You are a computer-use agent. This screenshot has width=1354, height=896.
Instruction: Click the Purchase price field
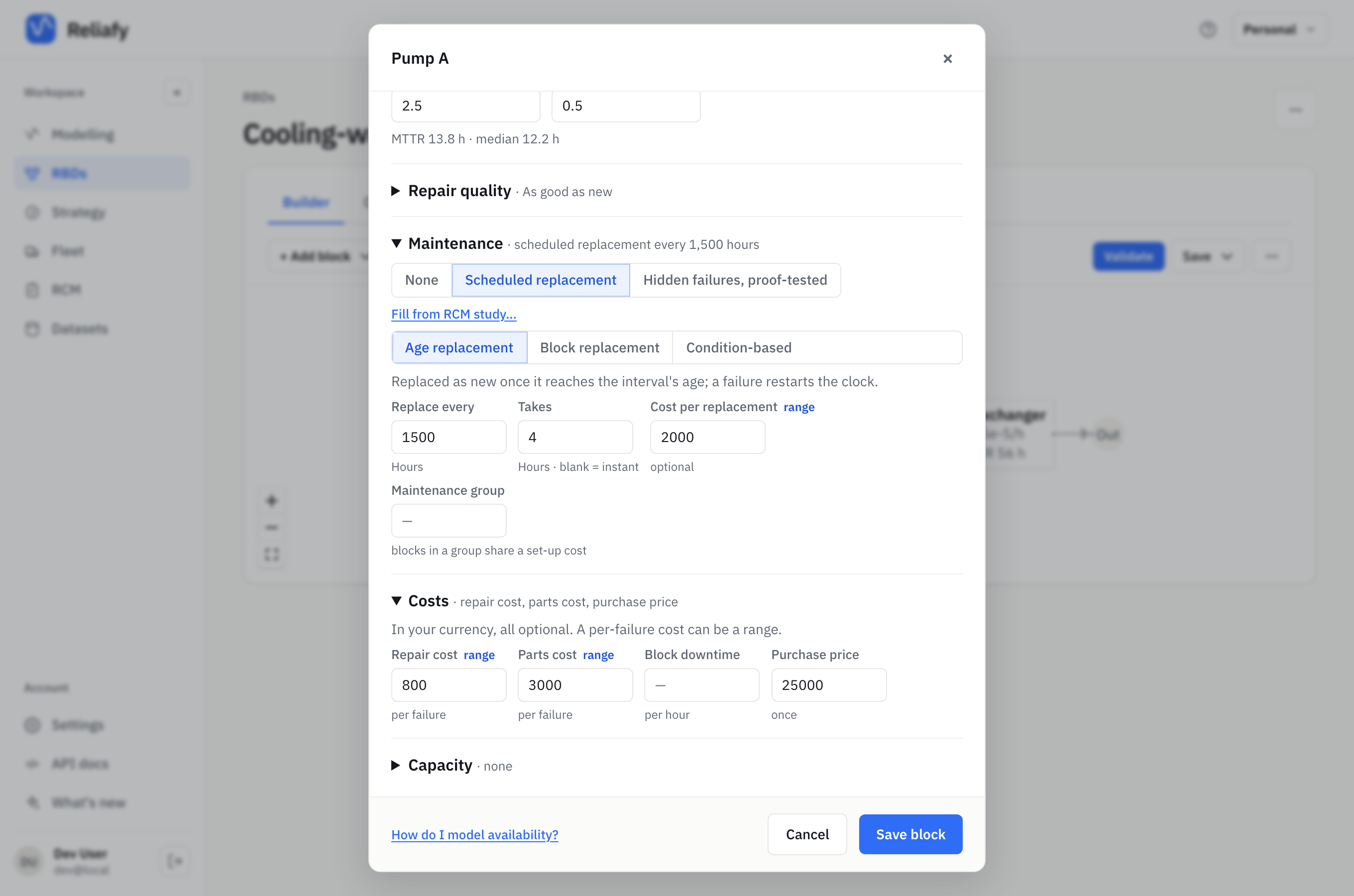tap(828, 684)
